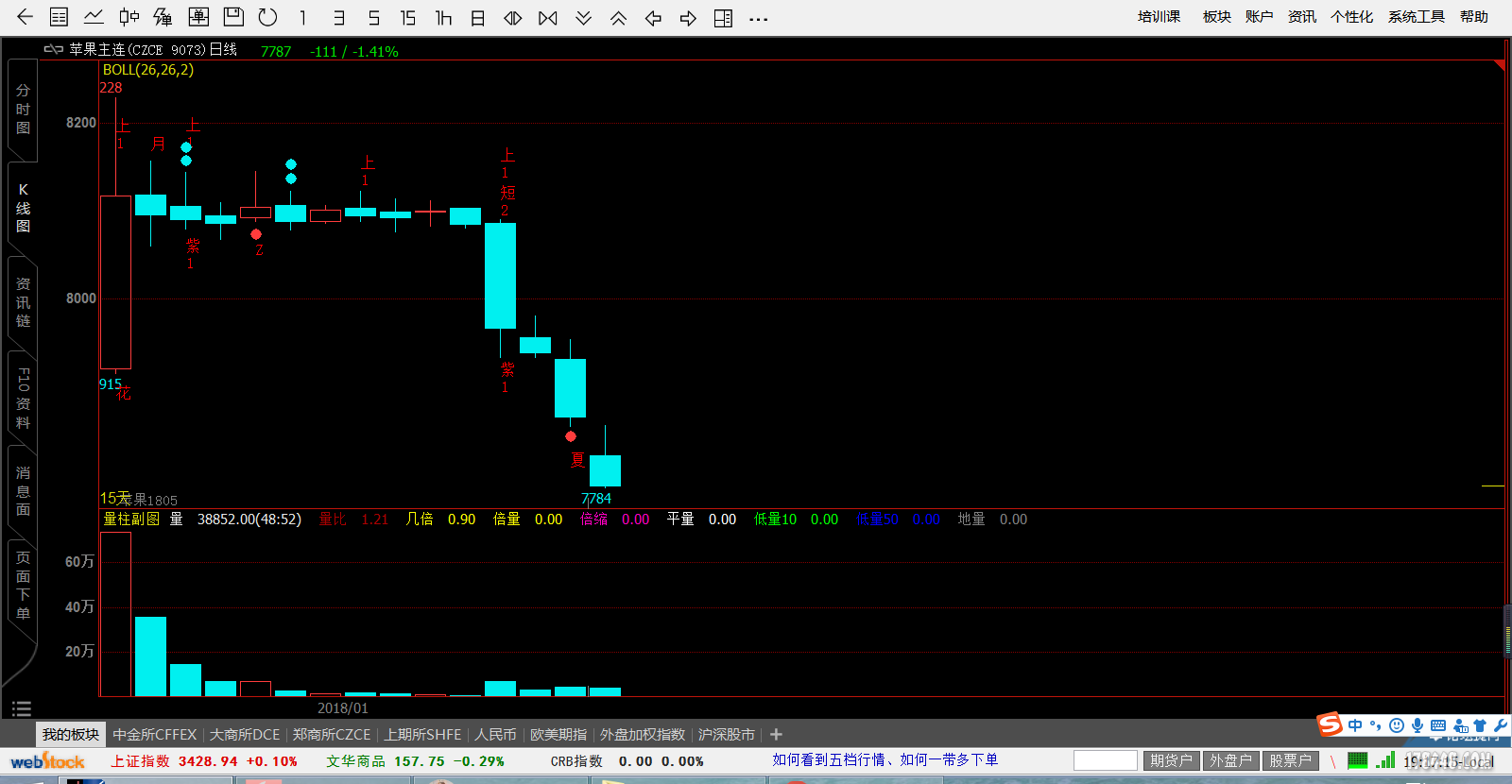This screenshot has height=784, width=1512.
Task: Open the 如何看到五档行情 help link
Action: click(885, 759)
